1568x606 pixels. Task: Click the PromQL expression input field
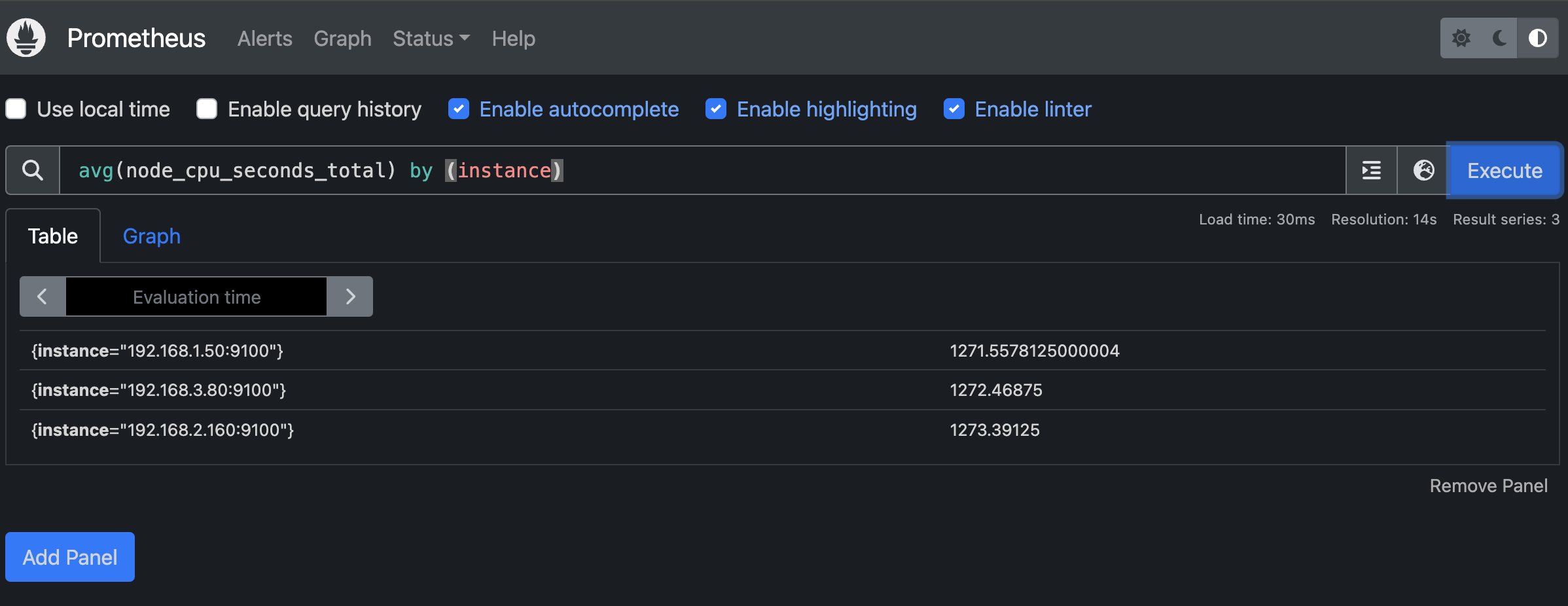[703, 170]
